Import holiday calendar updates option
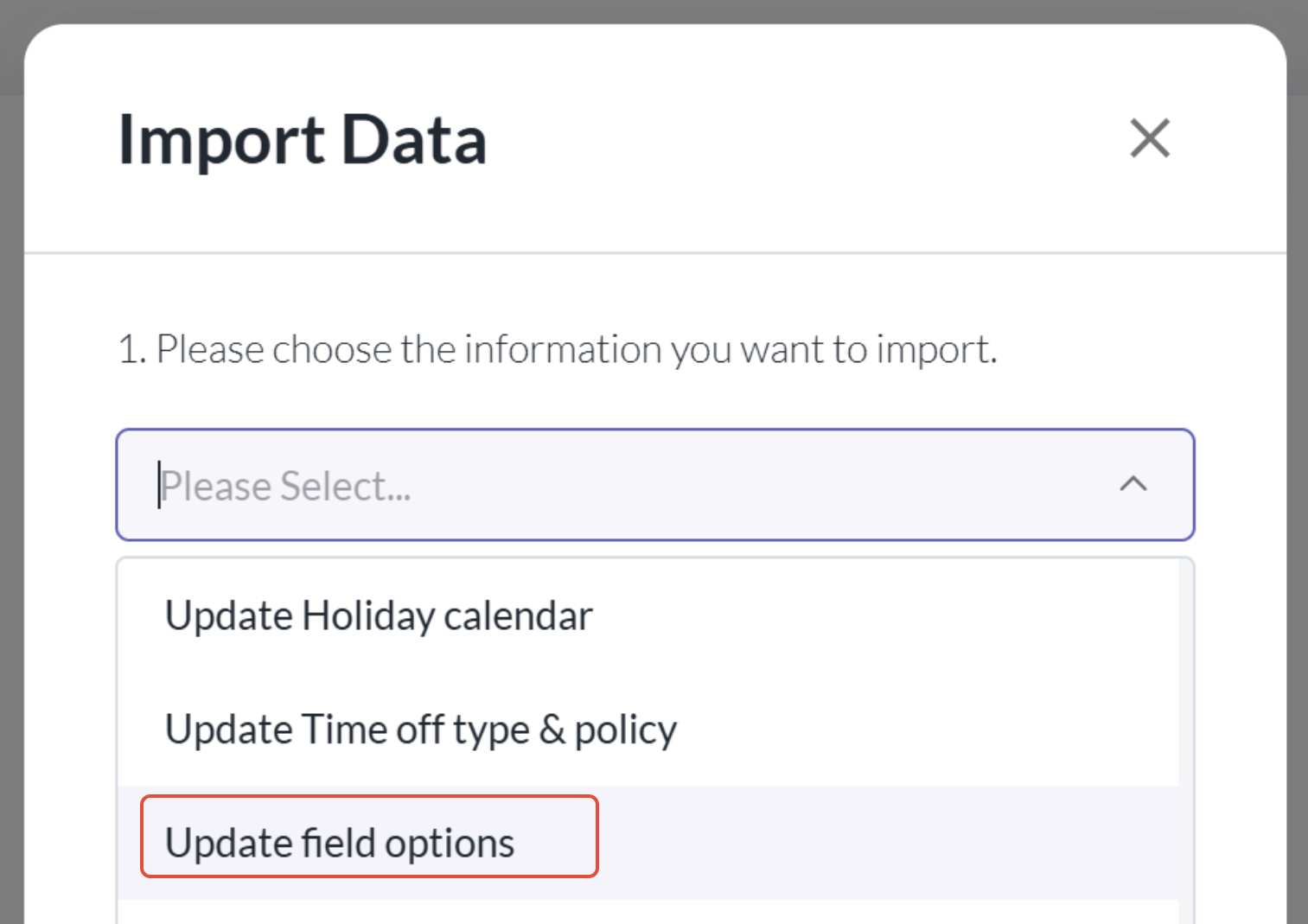Viewport: 1308px width, 924px height. click(379, 616)
